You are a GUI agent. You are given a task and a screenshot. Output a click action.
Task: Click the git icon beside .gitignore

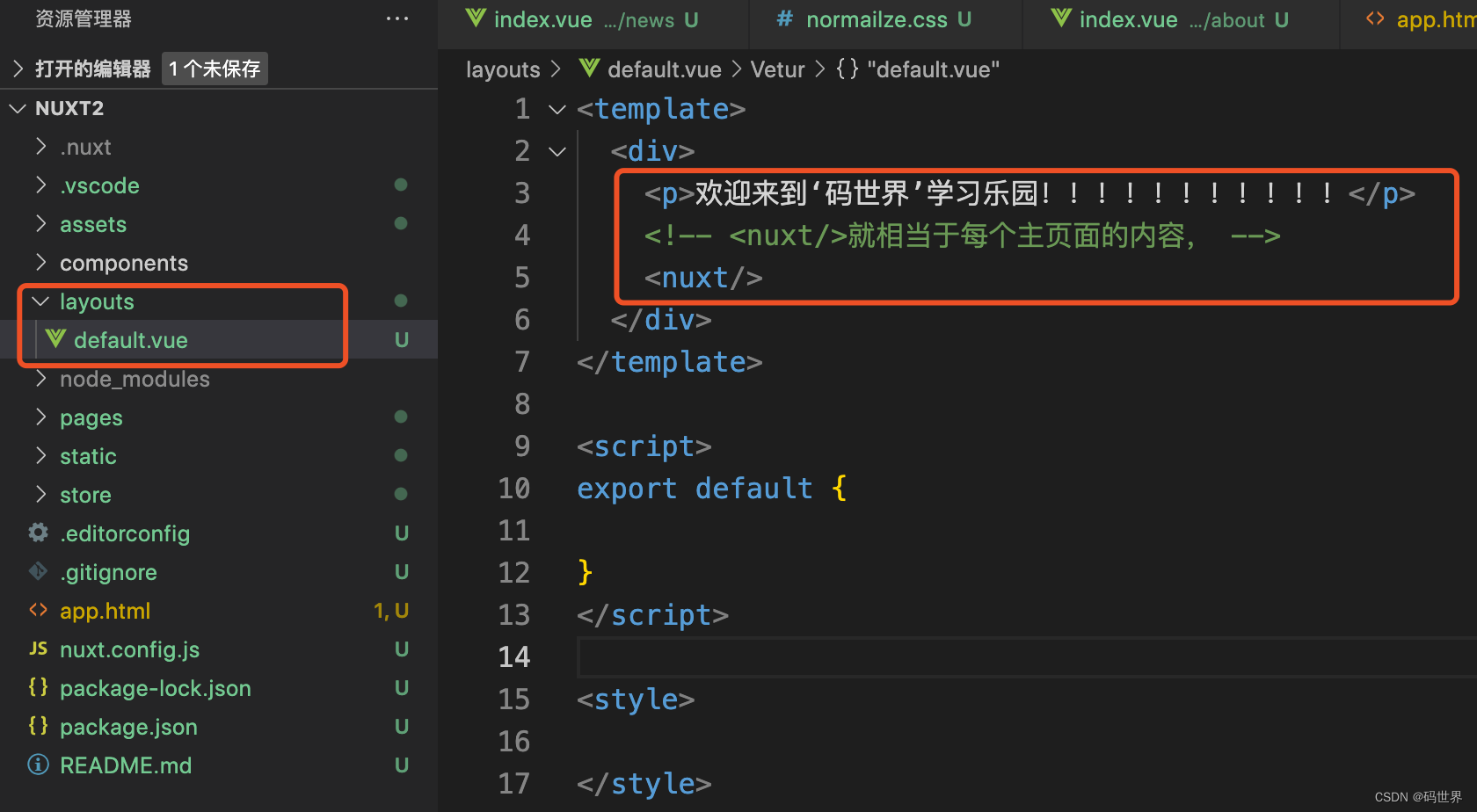tap(39, 571)
